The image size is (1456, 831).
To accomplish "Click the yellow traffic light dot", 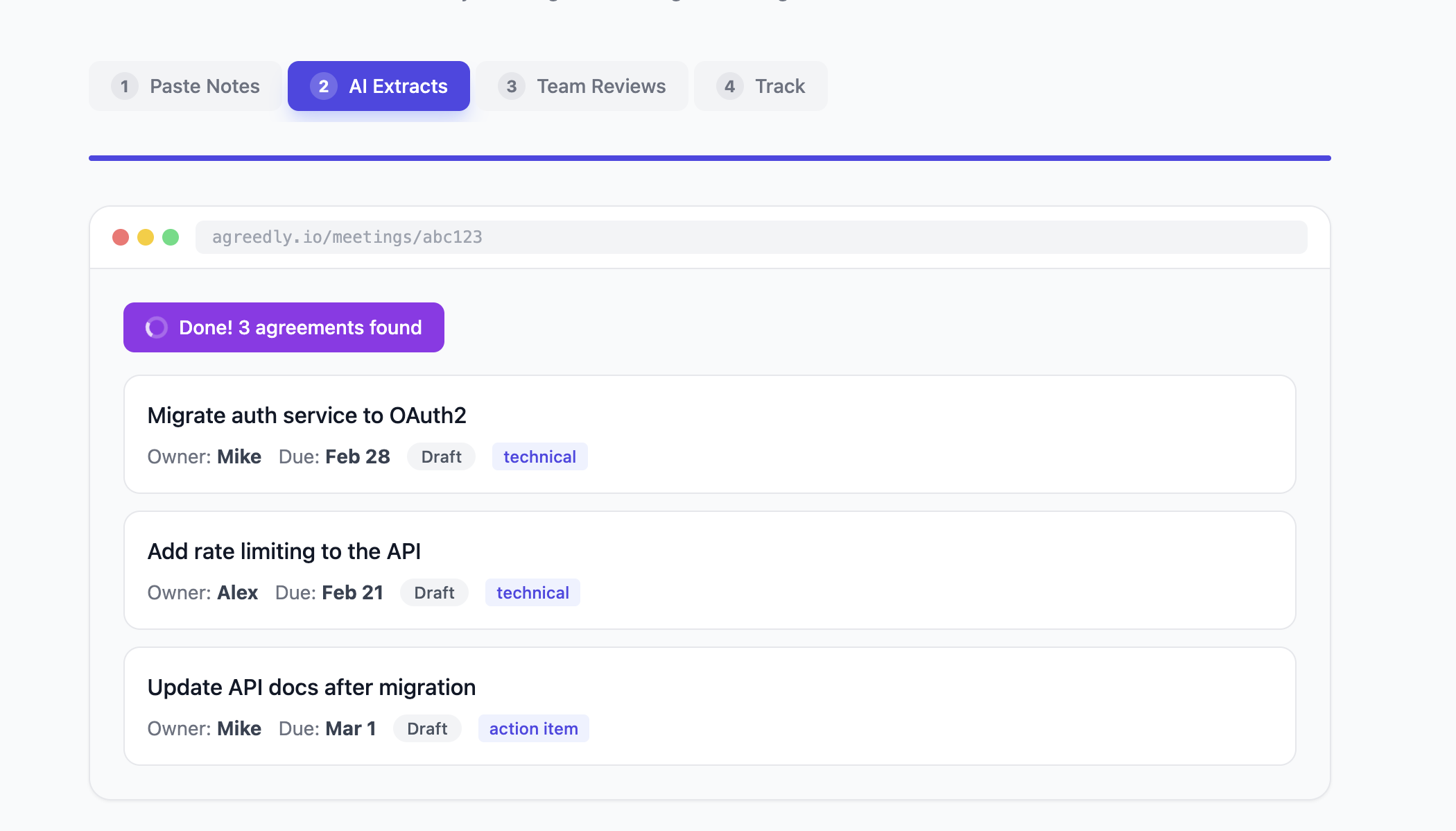I will [146, 237].
